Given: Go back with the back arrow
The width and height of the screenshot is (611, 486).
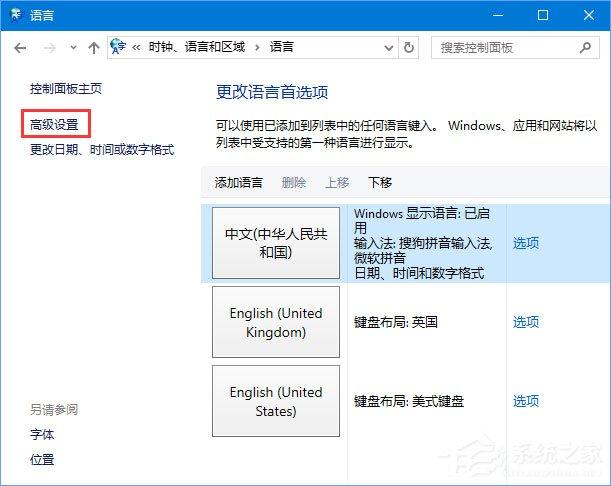Looking at the screenshot, I should pyautogui.click(x=20, y=48).
